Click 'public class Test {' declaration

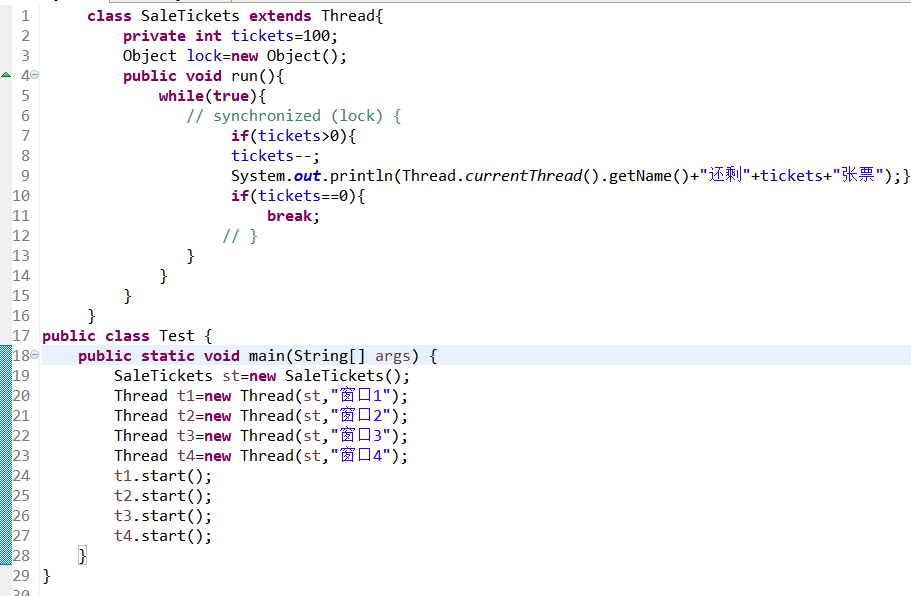127,336
